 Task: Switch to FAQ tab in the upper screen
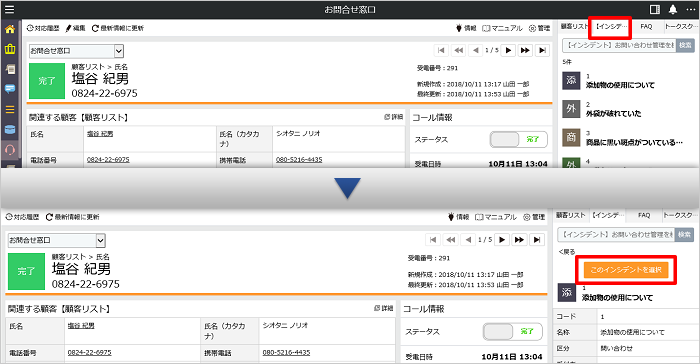[646, 27]
